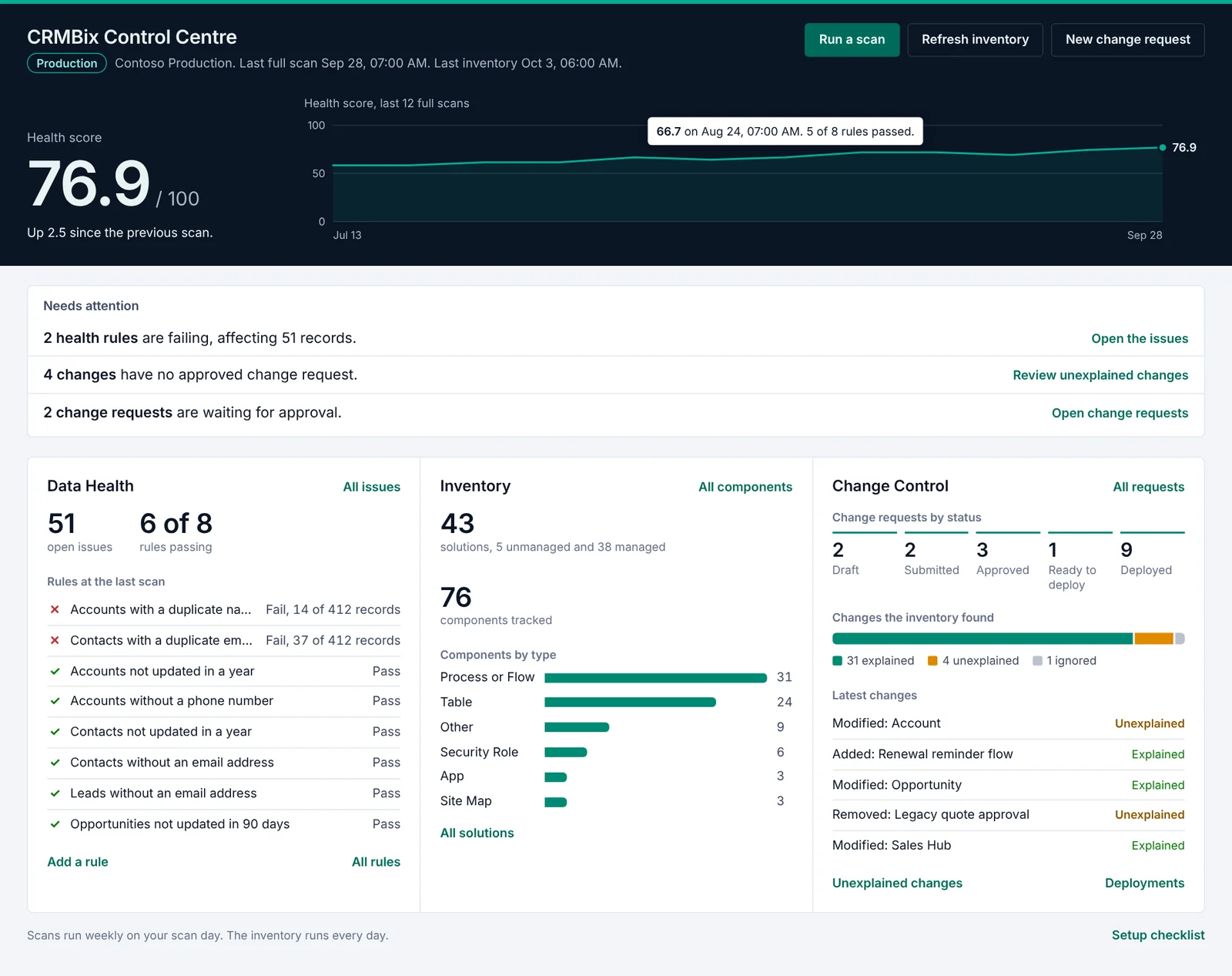This screenshot has height=976, width=1232.
Task: Click the 76.9 endpoint on the health chart
Action: click(1163, 147)
